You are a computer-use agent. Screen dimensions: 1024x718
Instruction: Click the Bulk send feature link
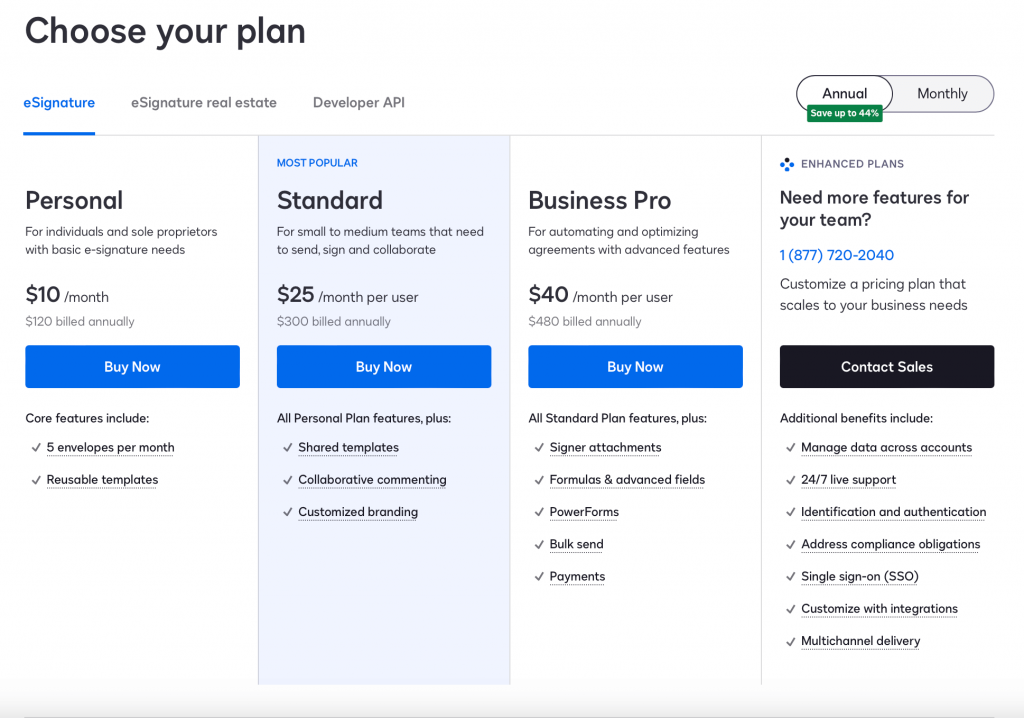pos(576,544)
